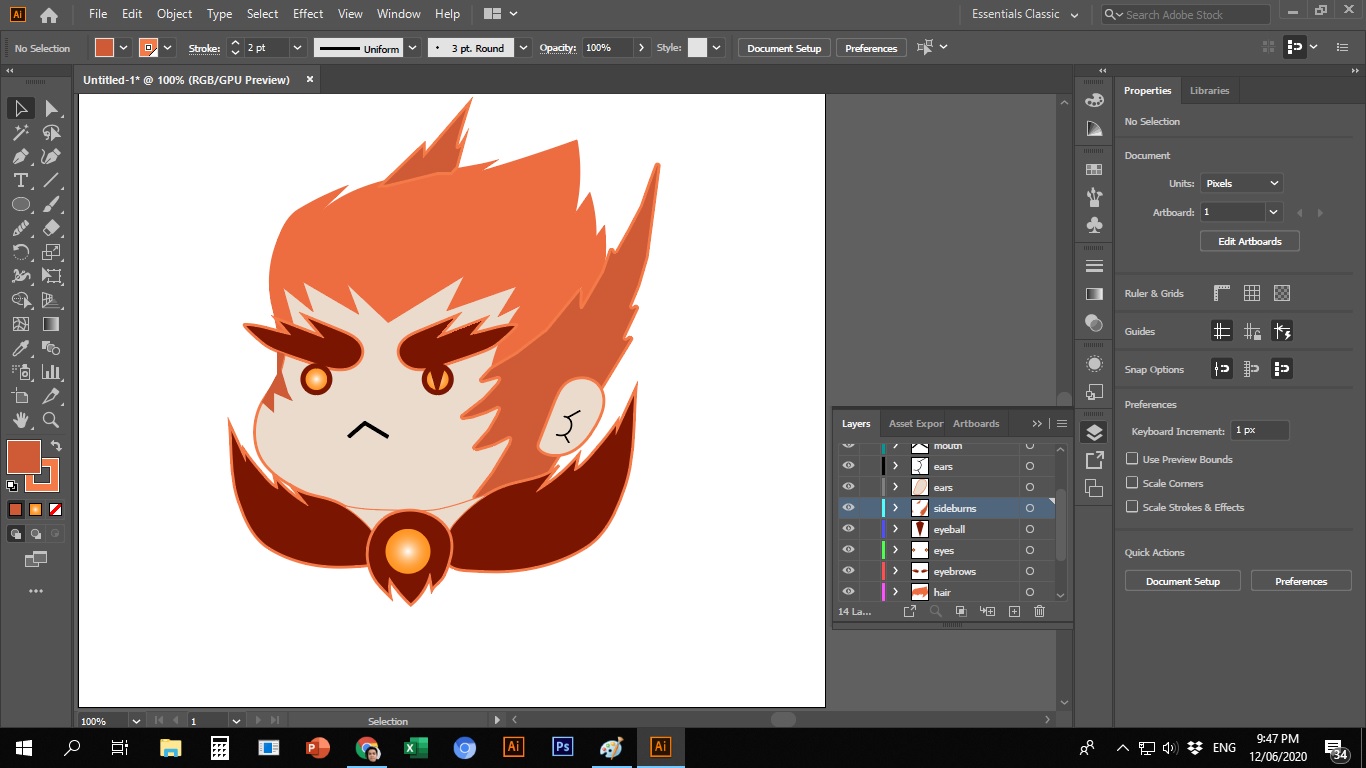Select the Shape Builder tool
Viewport: 1366px width, 768px height.
click(x=20, y=300)
